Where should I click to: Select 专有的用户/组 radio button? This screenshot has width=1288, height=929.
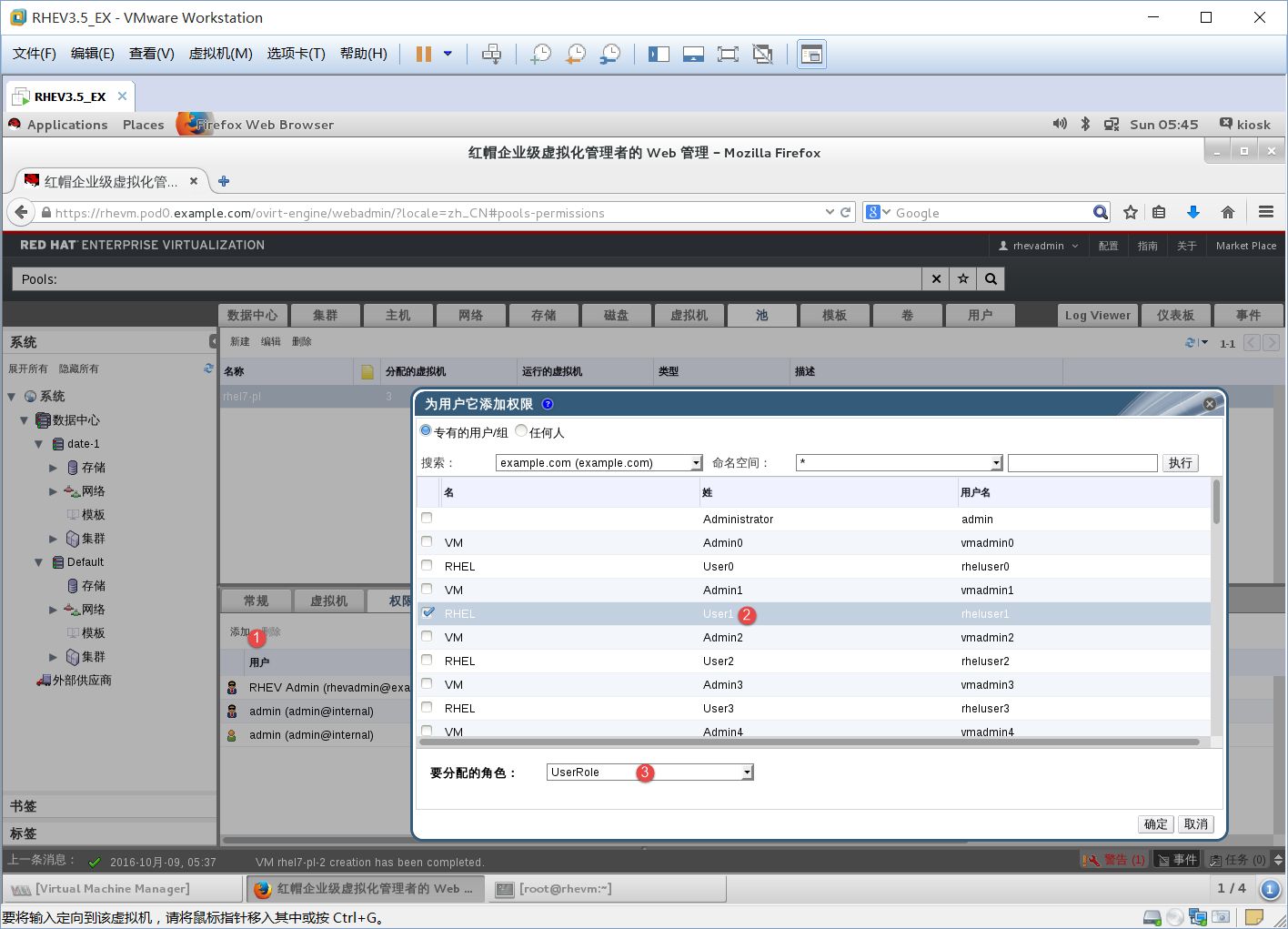point(426,430)
